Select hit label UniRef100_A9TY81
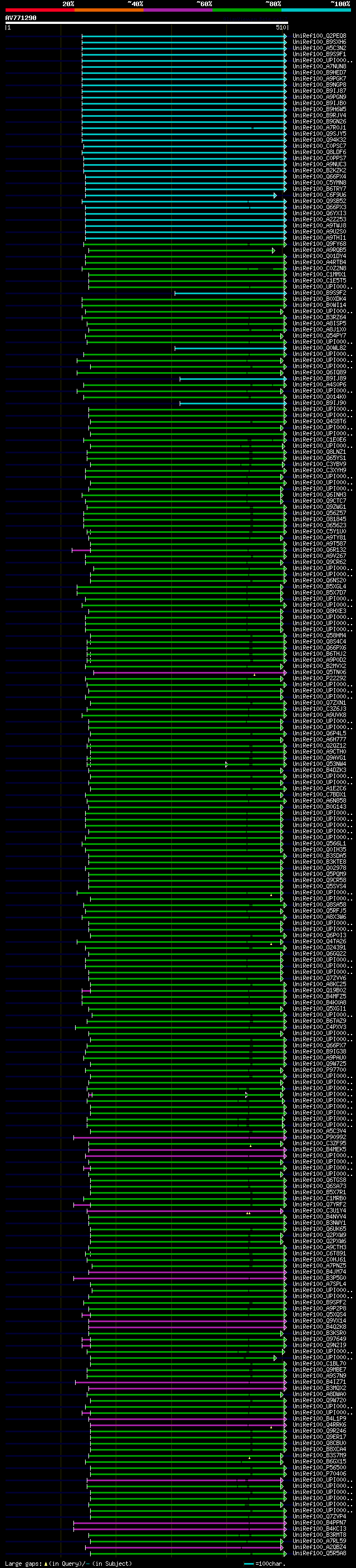The image size is (356, 1568). [x=319, y=537]
